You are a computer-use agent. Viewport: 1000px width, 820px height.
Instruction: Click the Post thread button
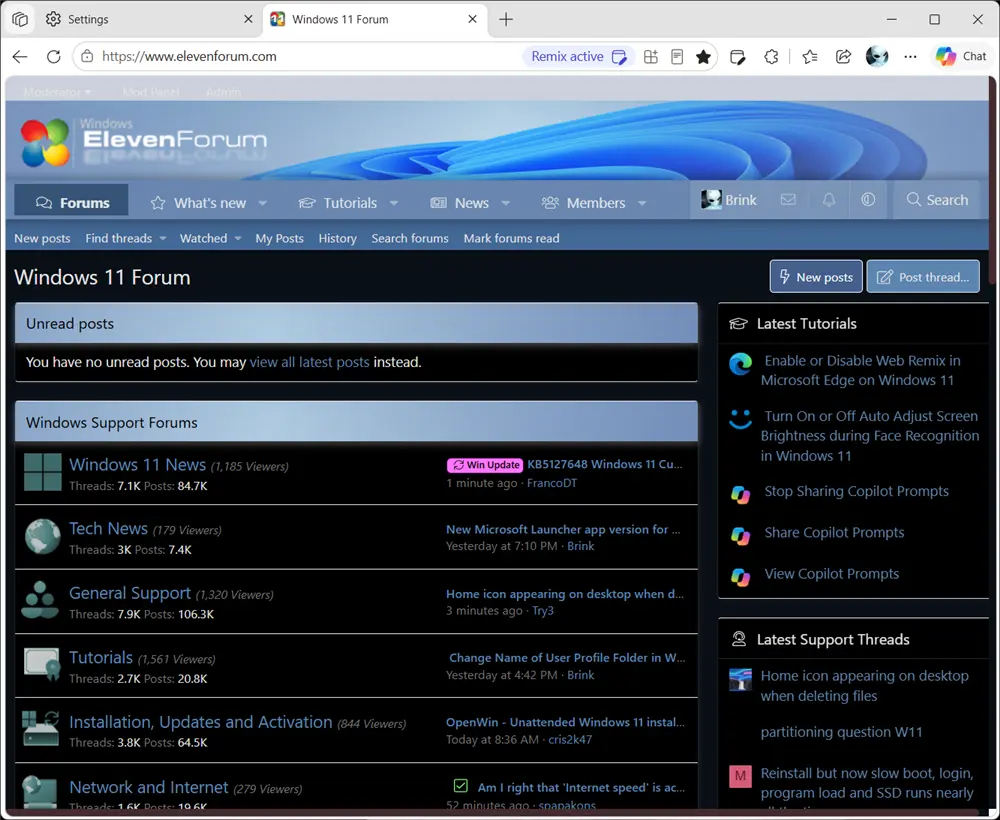coord(923,277)
